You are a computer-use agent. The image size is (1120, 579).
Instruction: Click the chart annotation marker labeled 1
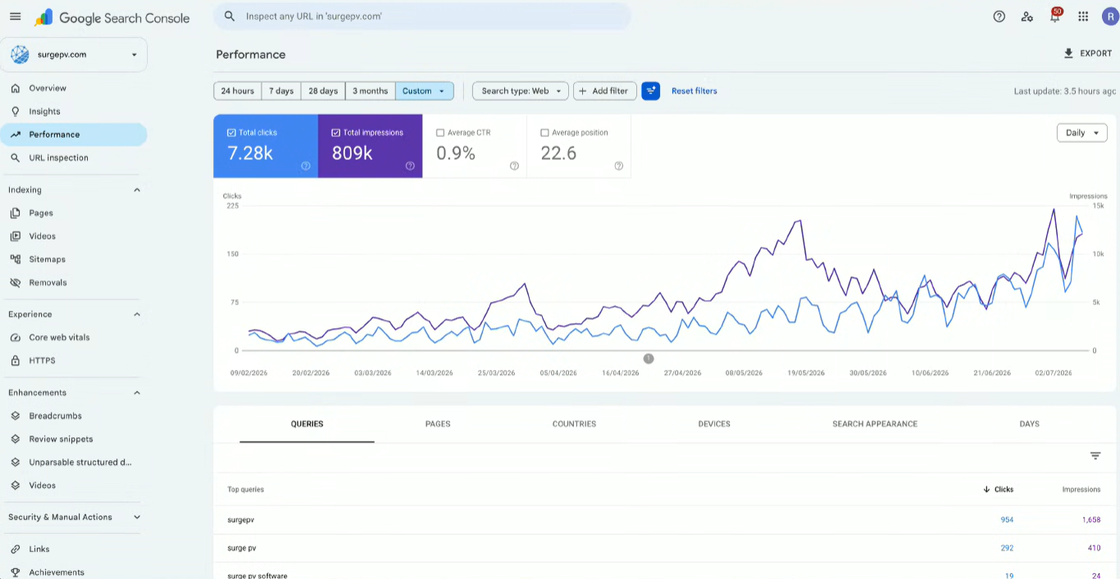[649, 358]
